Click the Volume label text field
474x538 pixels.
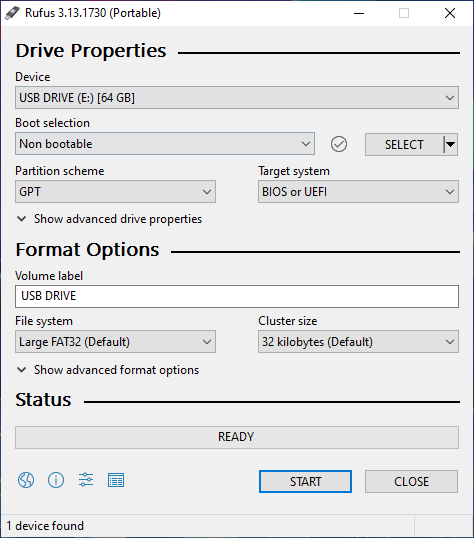tap(237, 296)
